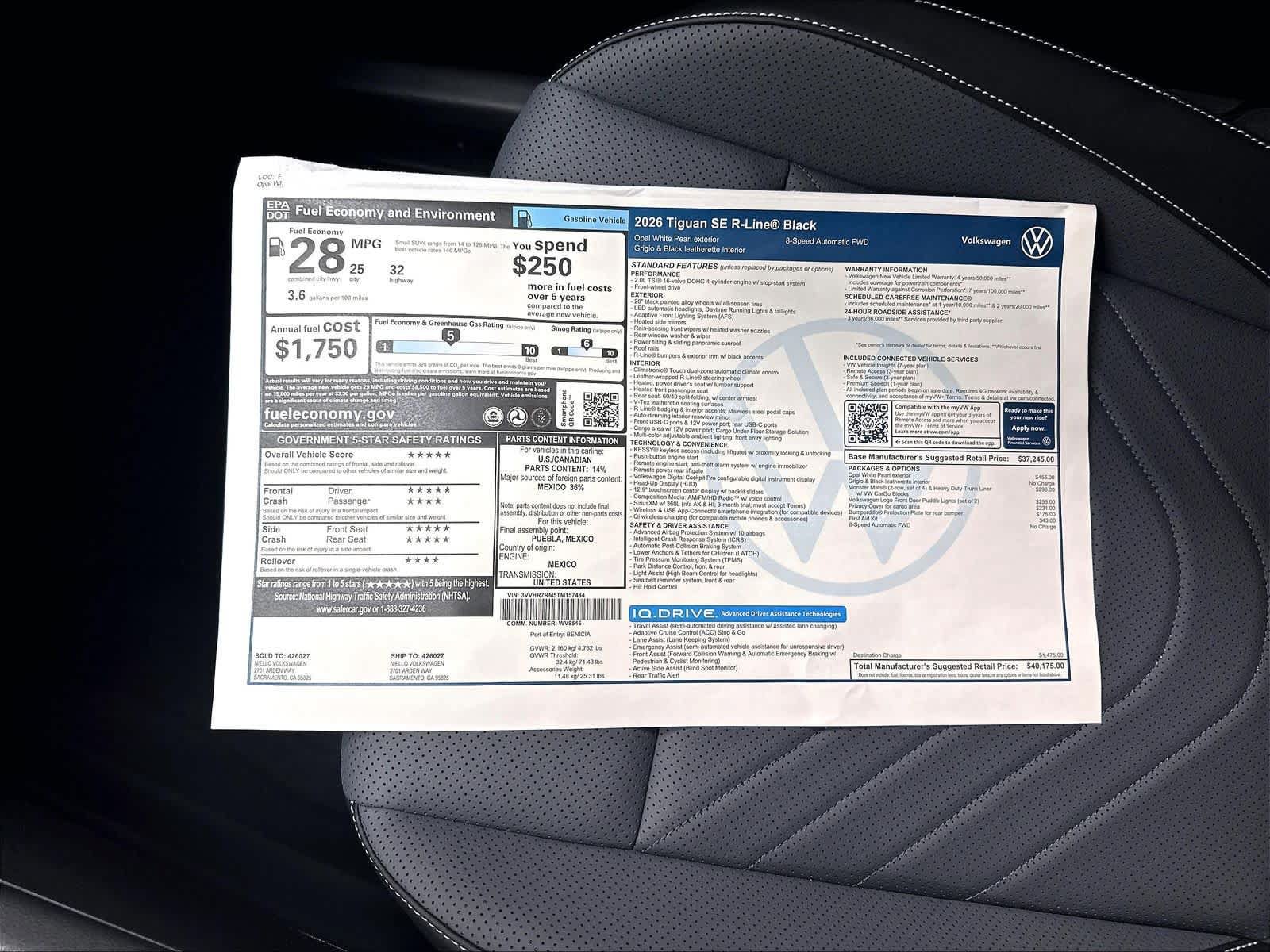The height and width of the screenshot is (952, 1270).
Task: Click the $40,175.00 total retail price
Action: 1045,666
